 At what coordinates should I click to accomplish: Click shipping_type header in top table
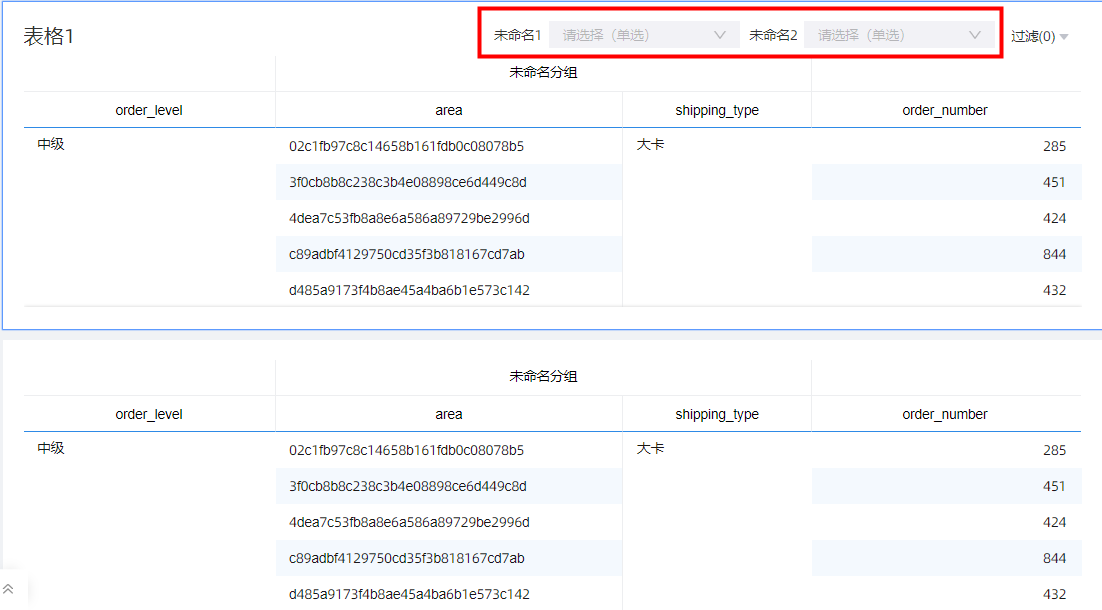(716, 111)
